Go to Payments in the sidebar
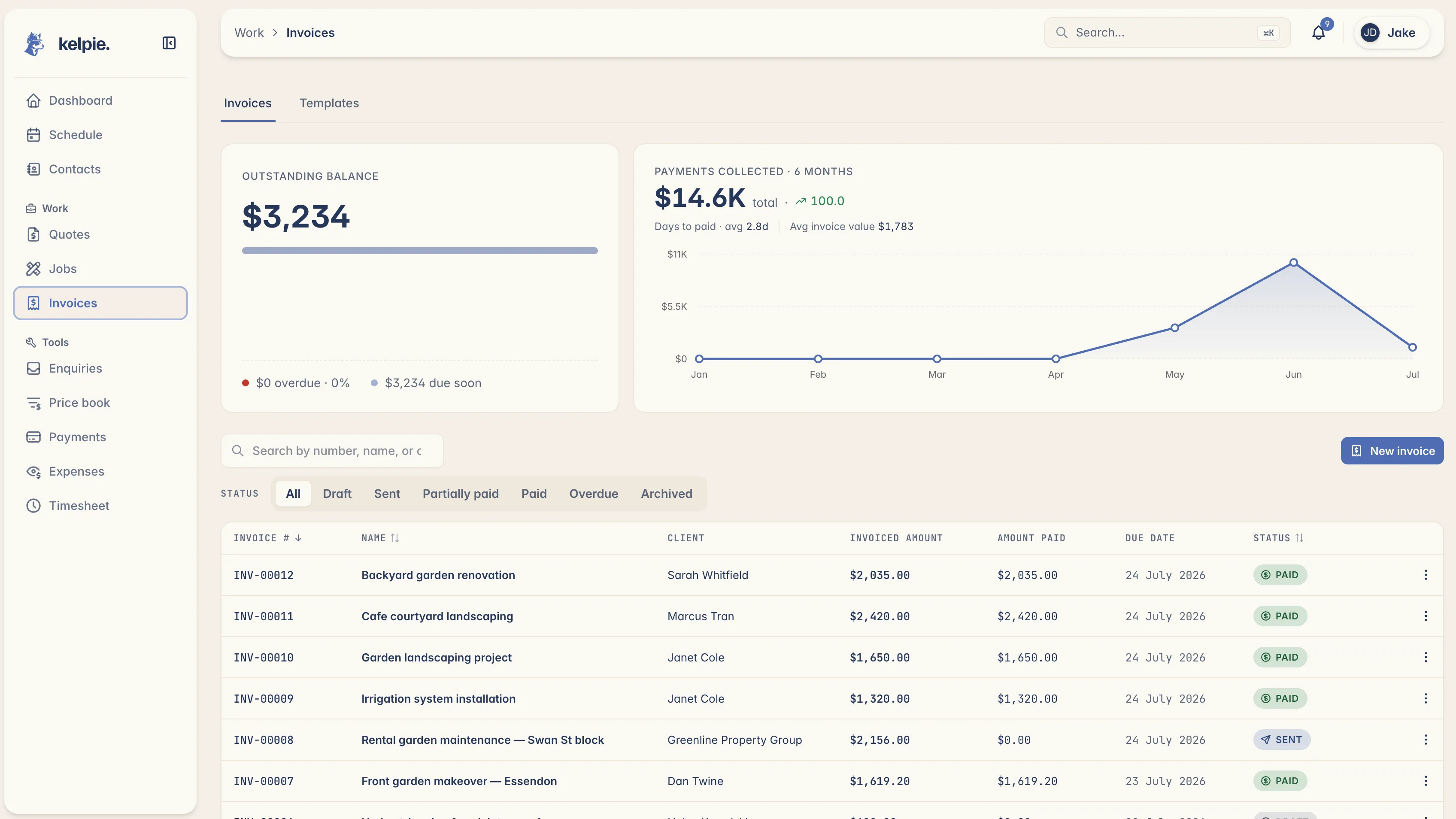The width and height of the screenshot is (1456, 819). pos(100,437)
